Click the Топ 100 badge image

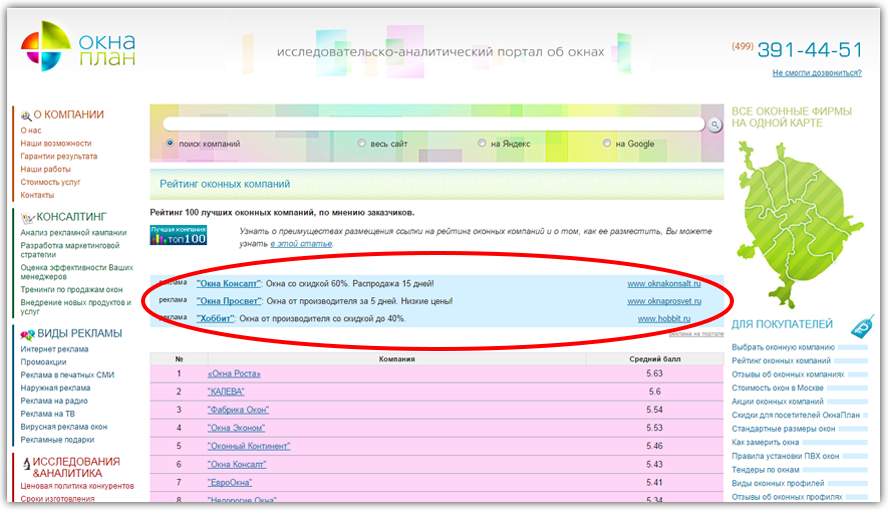(178, 235)
